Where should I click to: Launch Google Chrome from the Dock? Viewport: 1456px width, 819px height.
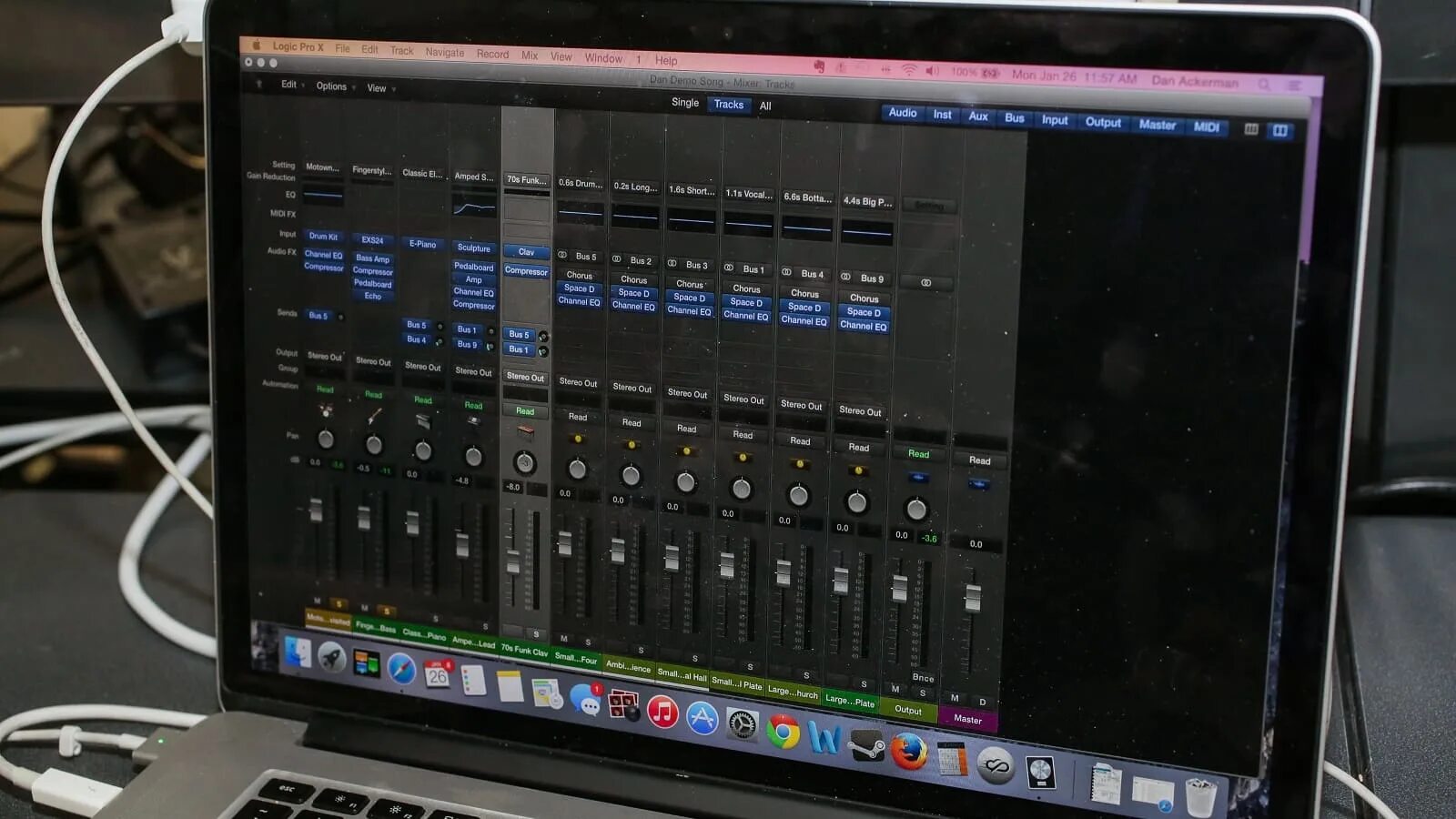783,731
